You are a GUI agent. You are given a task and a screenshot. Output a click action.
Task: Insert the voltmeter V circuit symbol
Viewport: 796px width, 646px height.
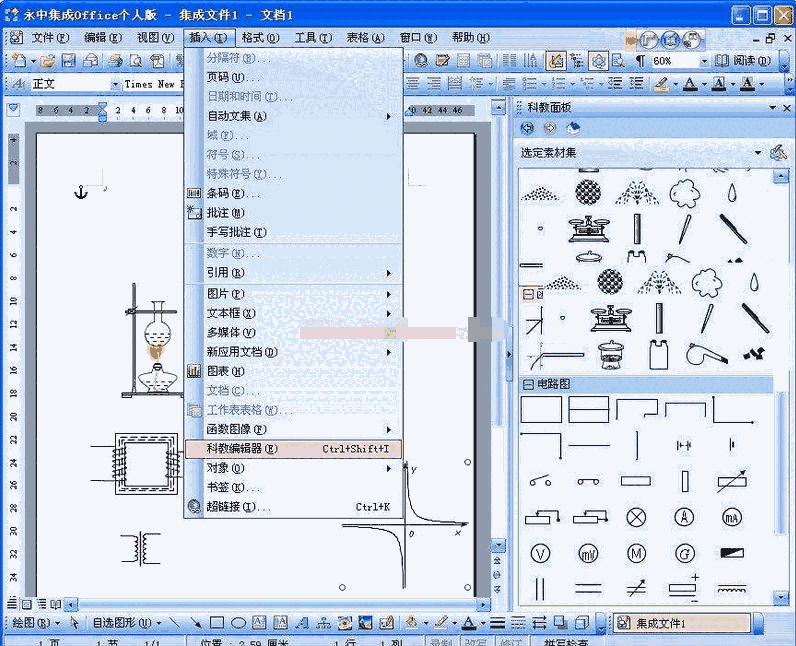[x=540, y=554]
